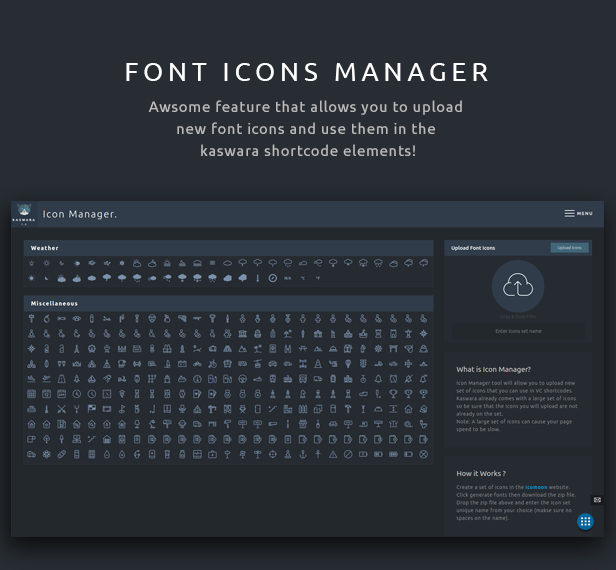The image size is (616, 570).
Task: Click the envelope icon on the right edge
Action: 597,500
